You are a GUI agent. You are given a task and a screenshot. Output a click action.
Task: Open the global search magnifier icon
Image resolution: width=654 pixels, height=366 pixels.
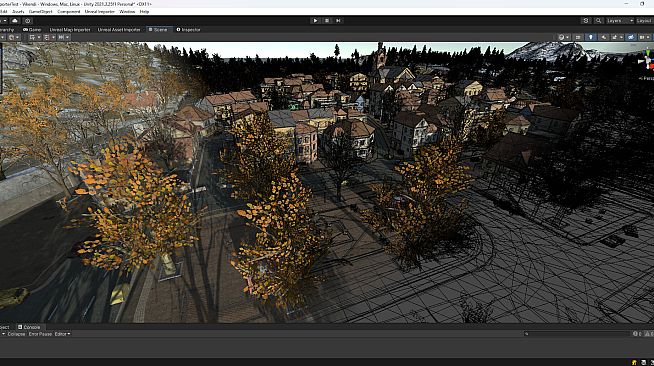tap(598, 20)
